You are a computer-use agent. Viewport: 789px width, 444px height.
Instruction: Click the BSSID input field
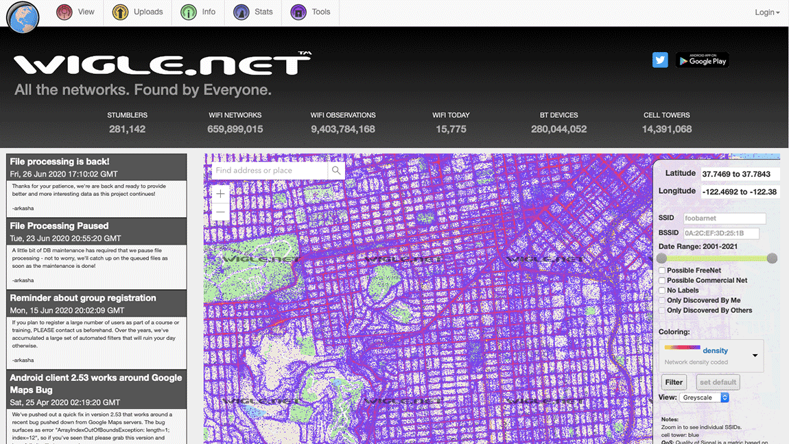(x=721, y=233)
